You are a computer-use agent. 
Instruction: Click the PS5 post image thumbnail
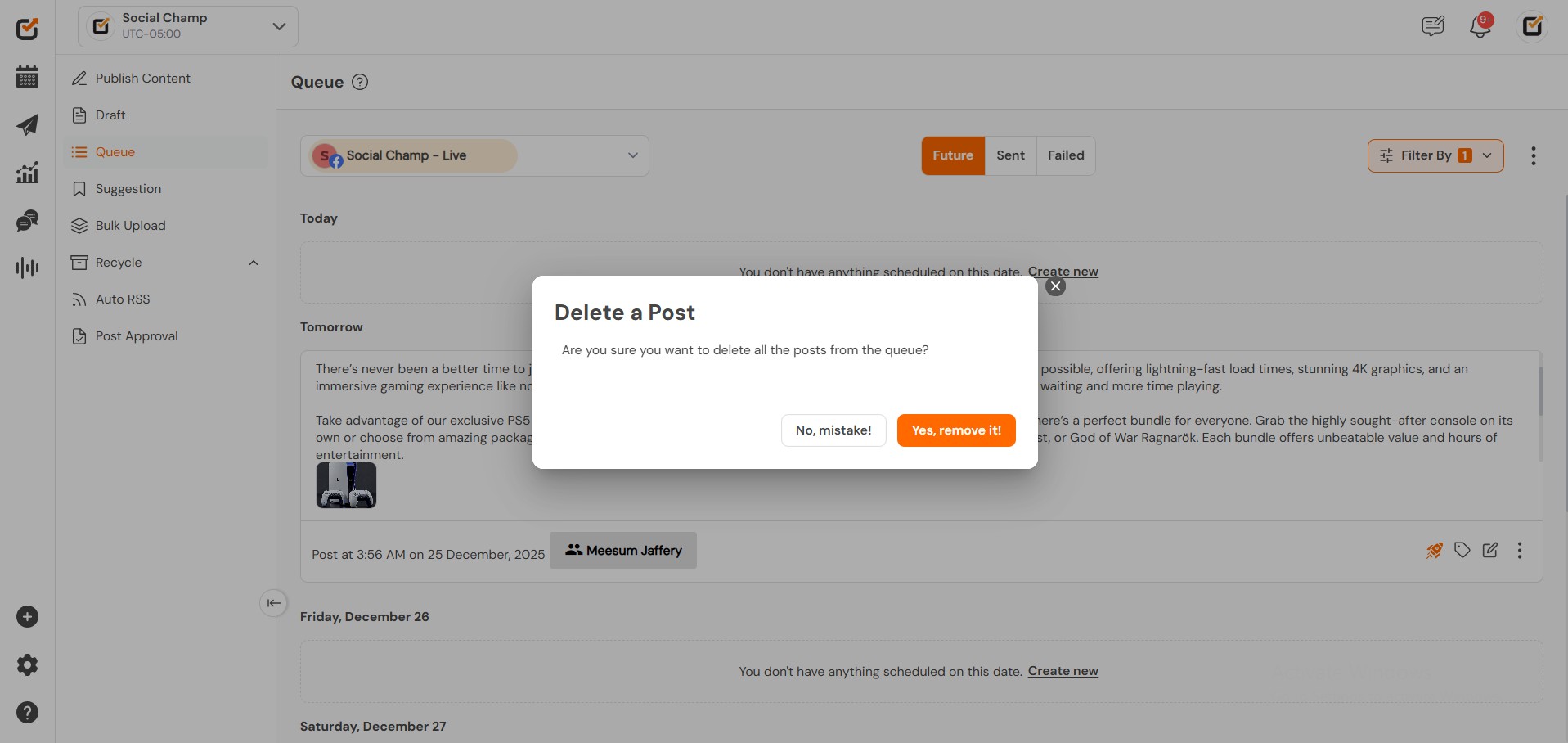coord(346,485)
